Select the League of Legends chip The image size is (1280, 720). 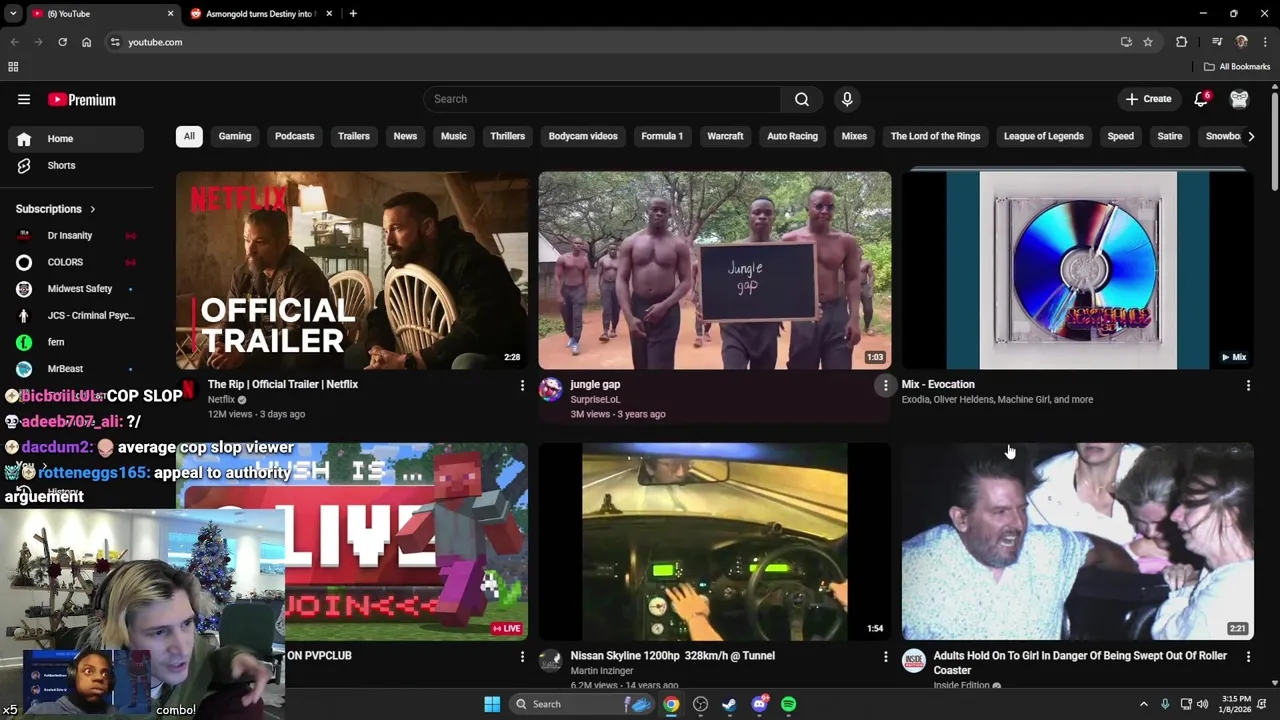click(1043, 136)
